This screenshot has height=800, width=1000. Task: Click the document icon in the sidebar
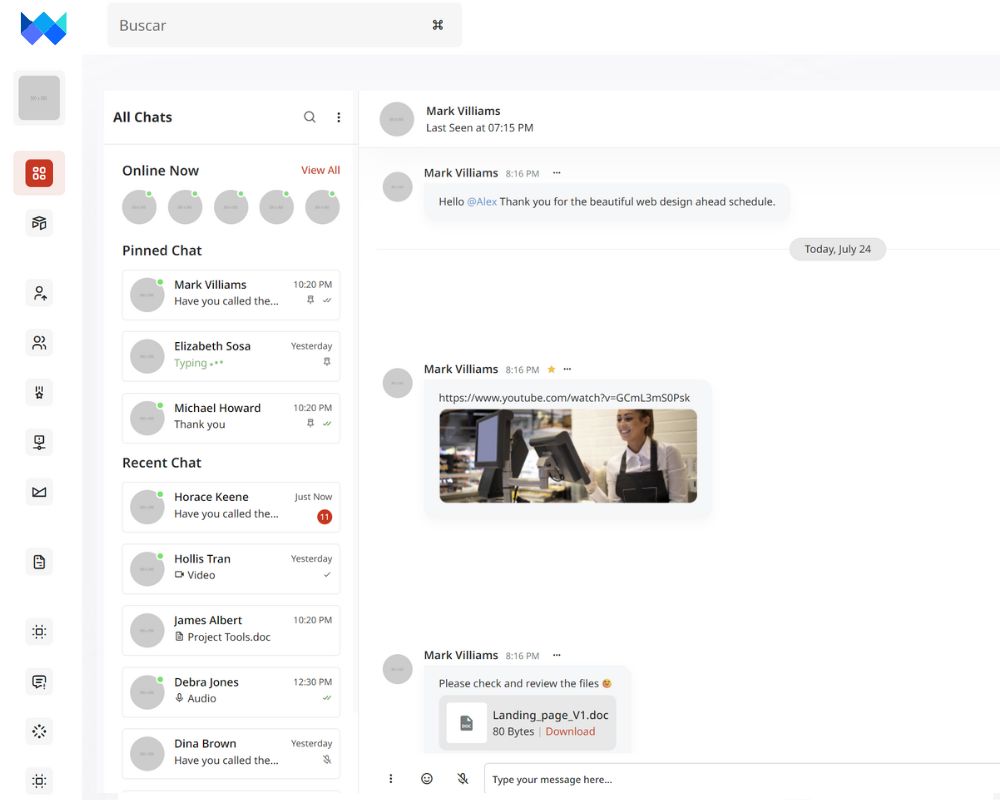click(x=39, y=562)
